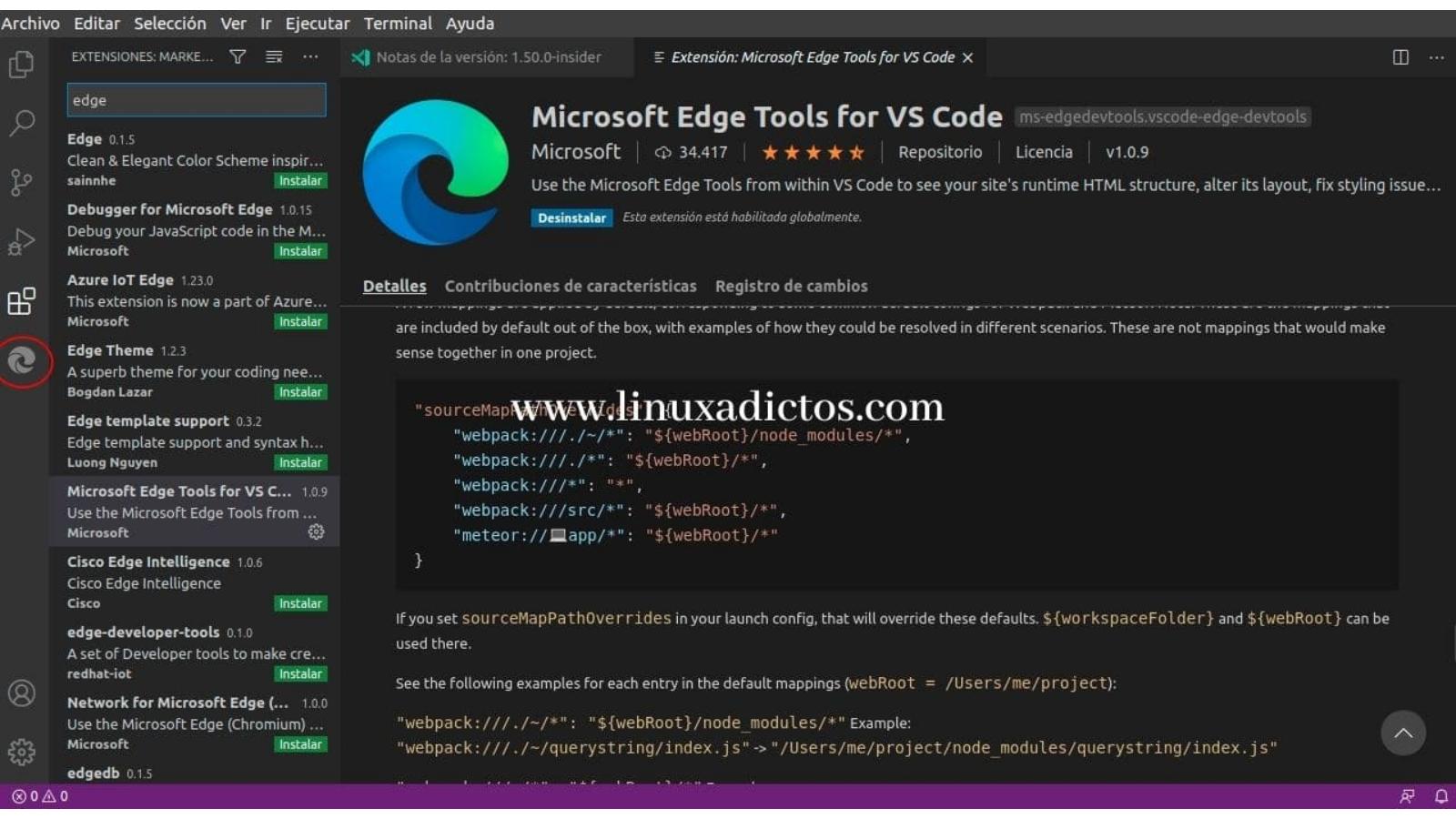The width and height of the screenshot is (1456, 819).
Task: Open the Licencia link
Action: (1044, 153)
